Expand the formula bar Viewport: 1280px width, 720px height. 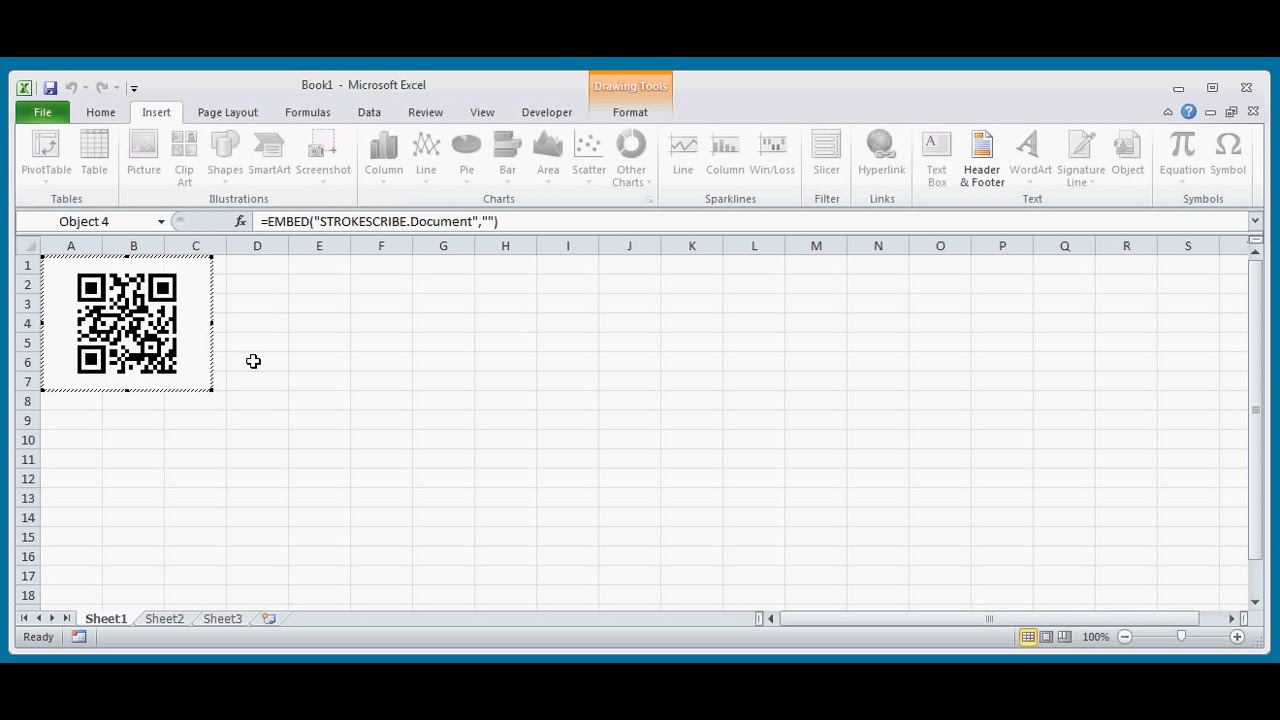1255,221
